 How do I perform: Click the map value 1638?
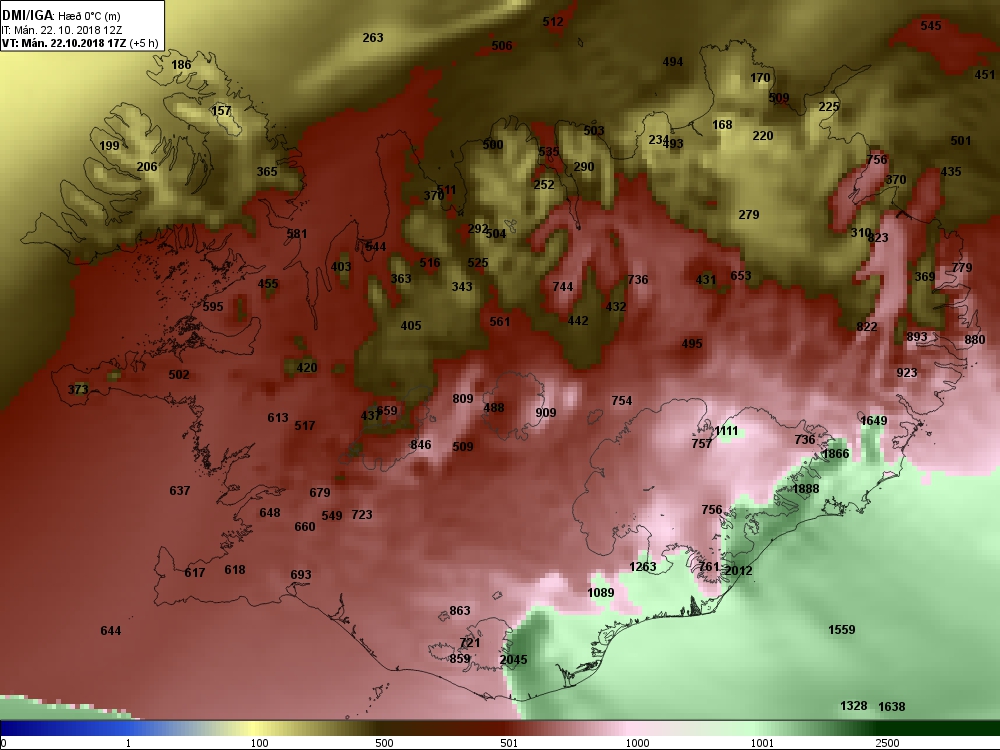coord(892,706)
